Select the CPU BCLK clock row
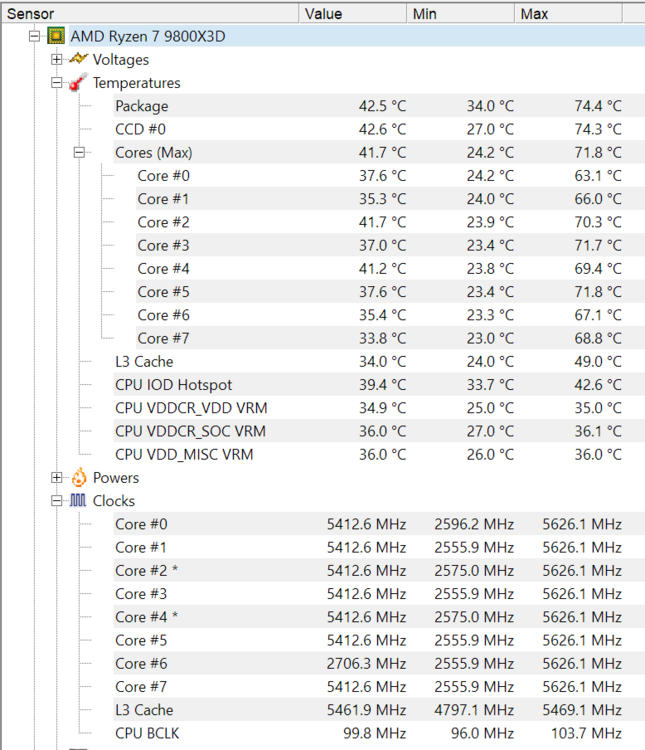This screenshot has height=750, width=645. 147,733
